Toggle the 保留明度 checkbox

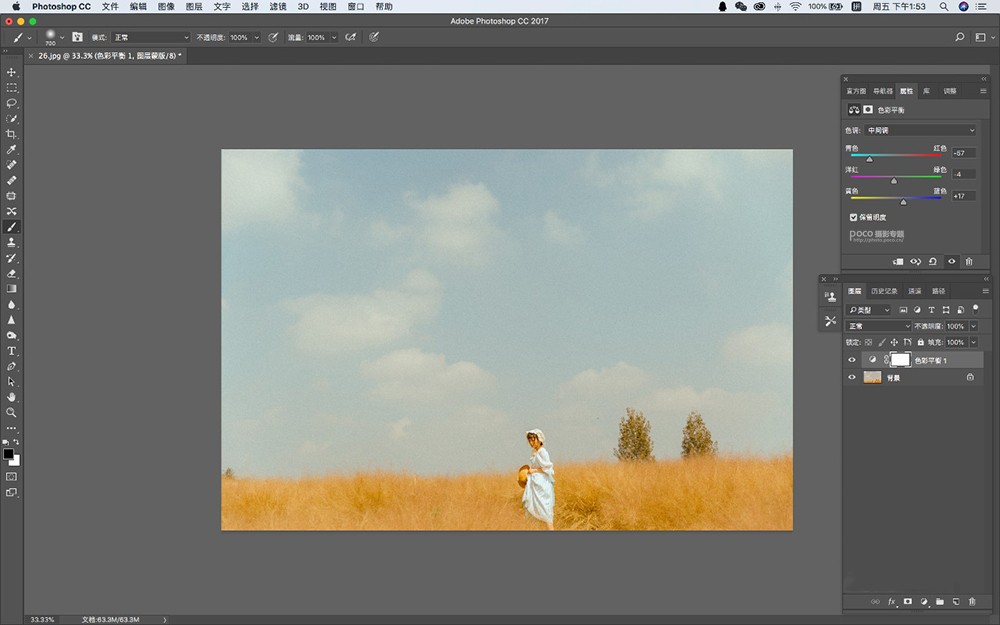pyautogui.click(x=853, y=216)
